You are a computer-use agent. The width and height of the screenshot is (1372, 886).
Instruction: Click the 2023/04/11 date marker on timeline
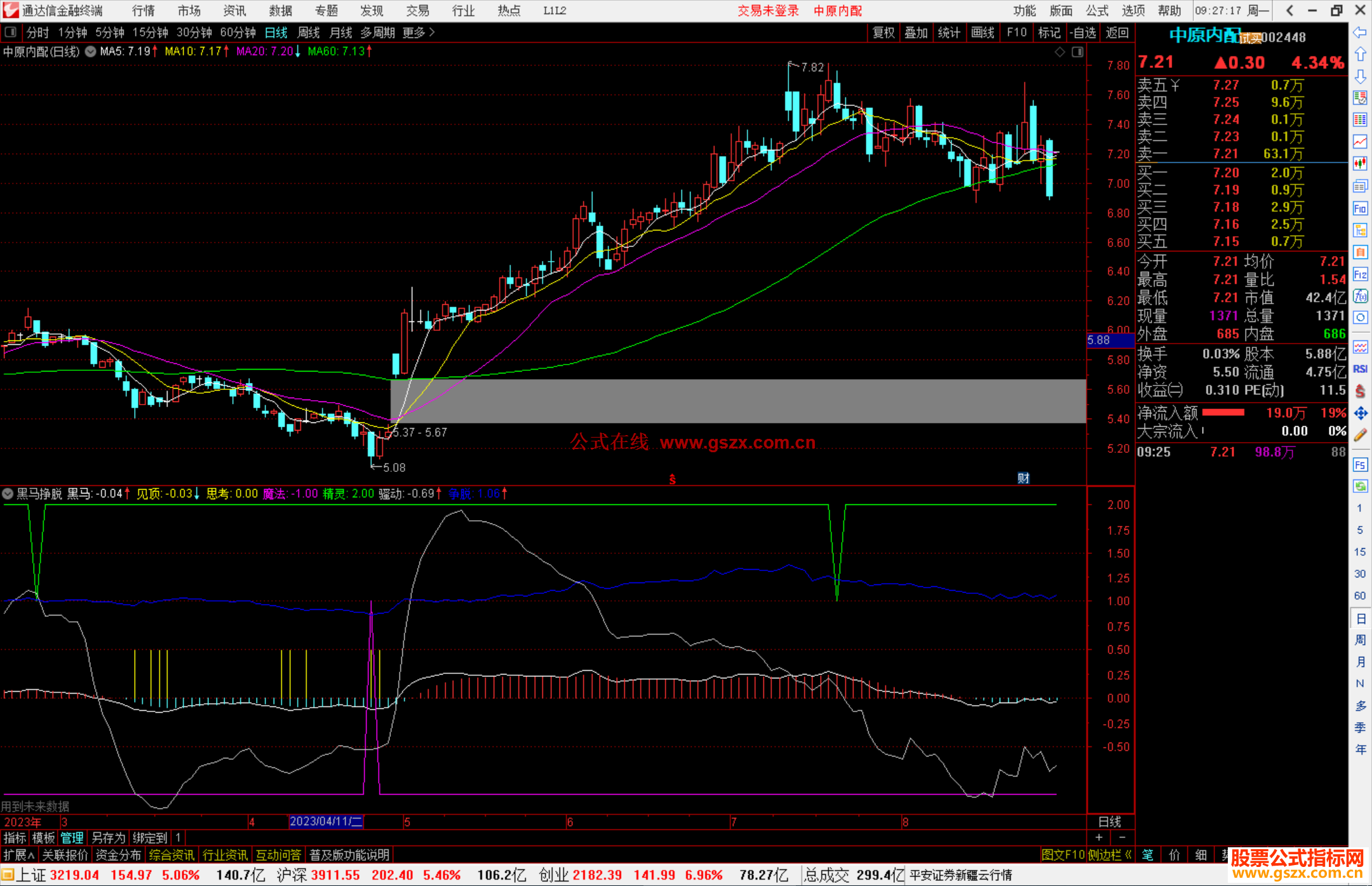pos(326,821)
